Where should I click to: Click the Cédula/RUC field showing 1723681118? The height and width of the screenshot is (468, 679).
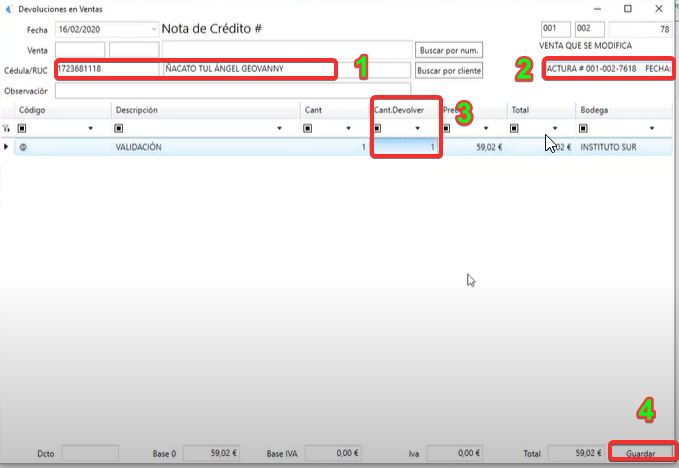pos(106,70)
